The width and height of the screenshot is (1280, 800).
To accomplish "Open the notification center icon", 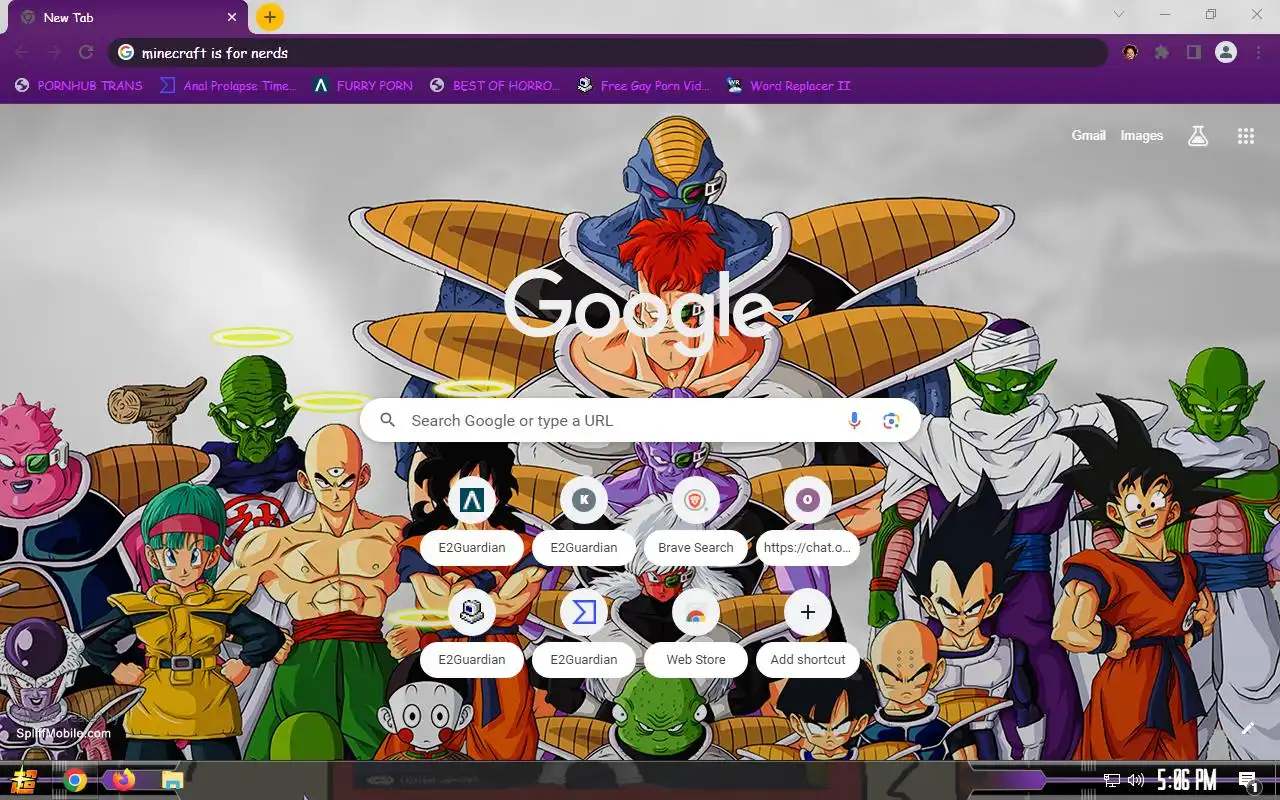I will pyautogui.click(x=1248, y=781).
